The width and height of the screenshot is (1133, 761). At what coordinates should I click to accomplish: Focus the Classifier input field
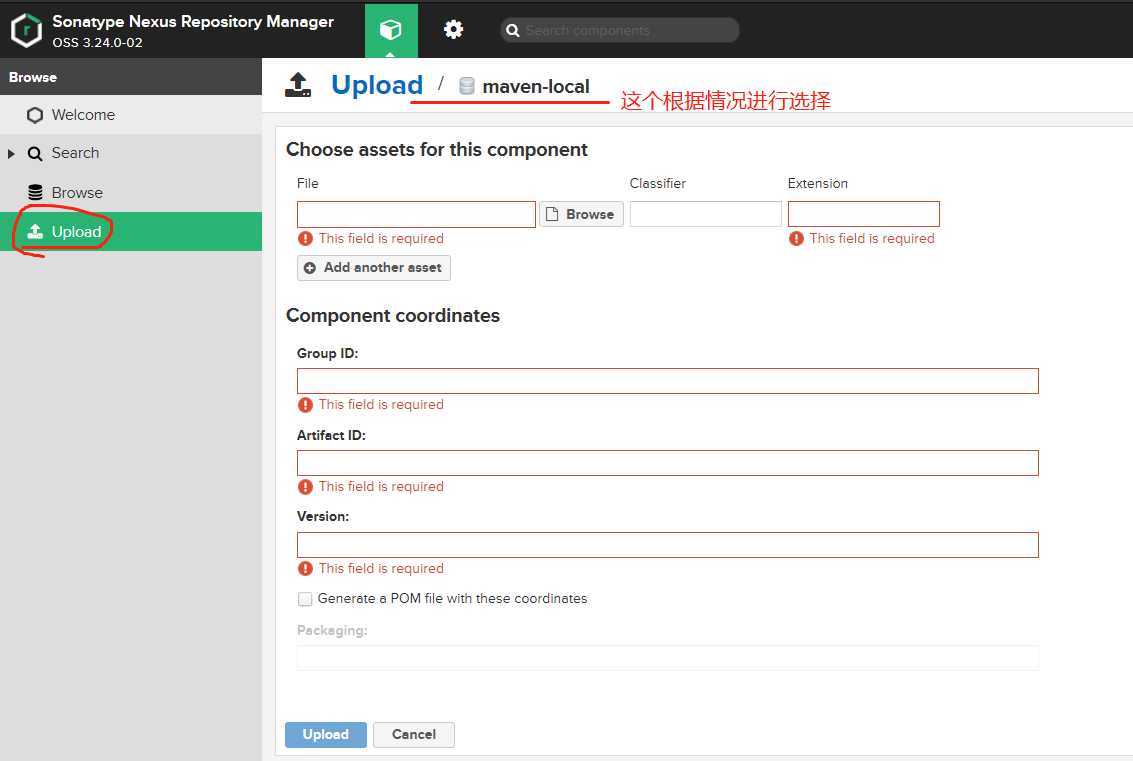(x=705, y=215)
